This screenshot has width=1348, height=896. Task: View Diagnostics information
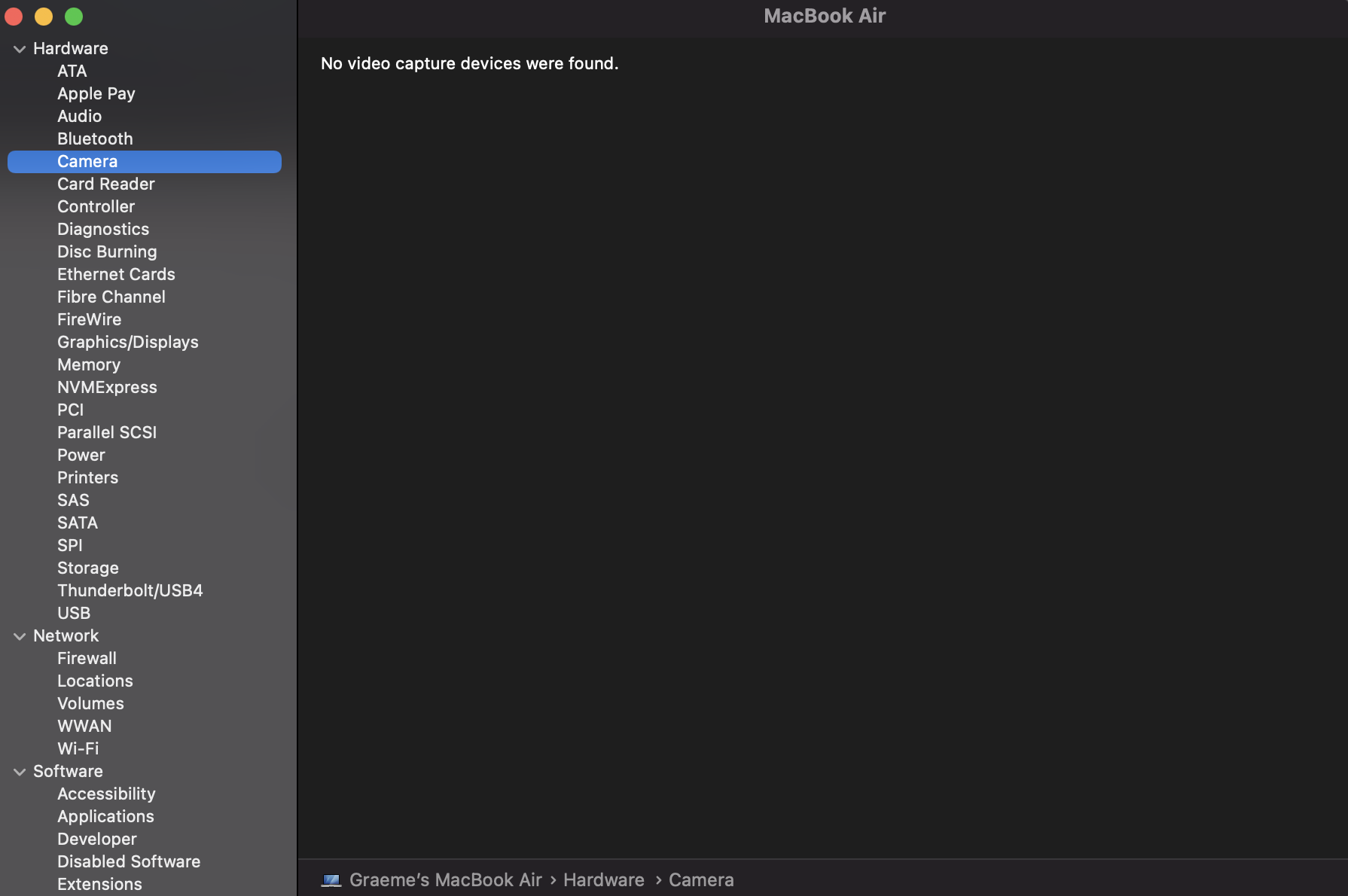coord(103,229)
